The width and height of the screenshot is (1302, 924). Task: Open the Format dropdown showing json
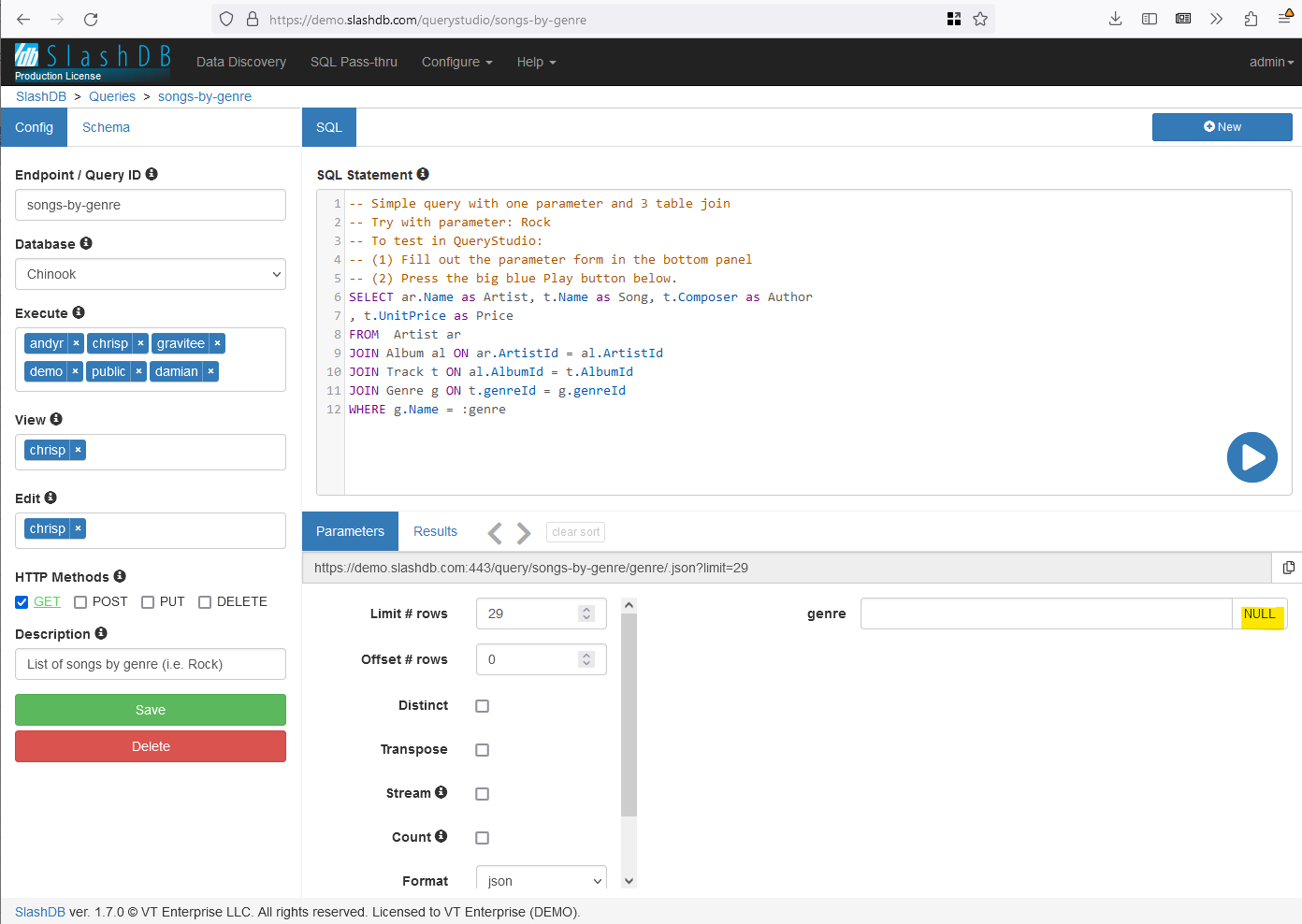(x=542, y=880)
